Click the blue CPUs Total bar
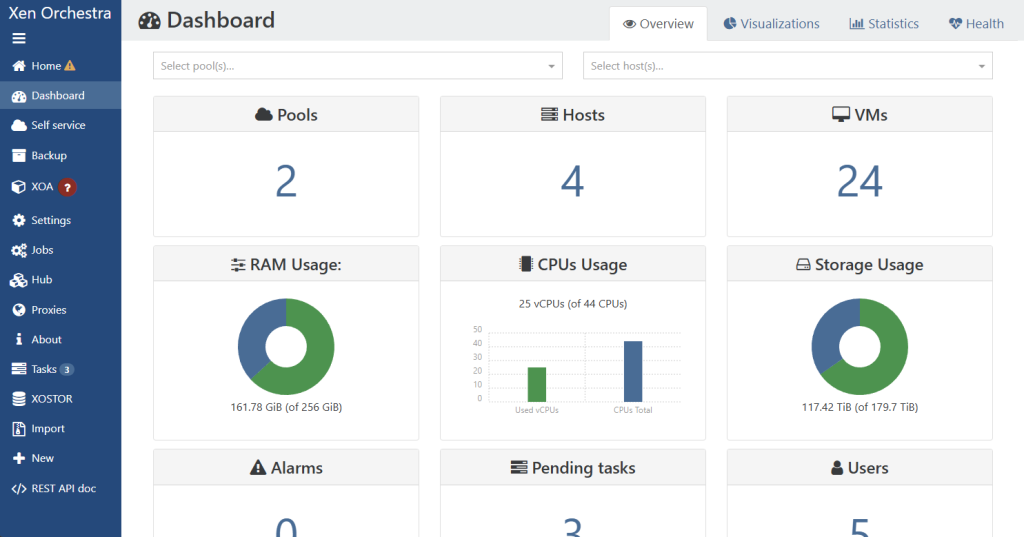Screen dimensions: 1024x537 (633, 371)
